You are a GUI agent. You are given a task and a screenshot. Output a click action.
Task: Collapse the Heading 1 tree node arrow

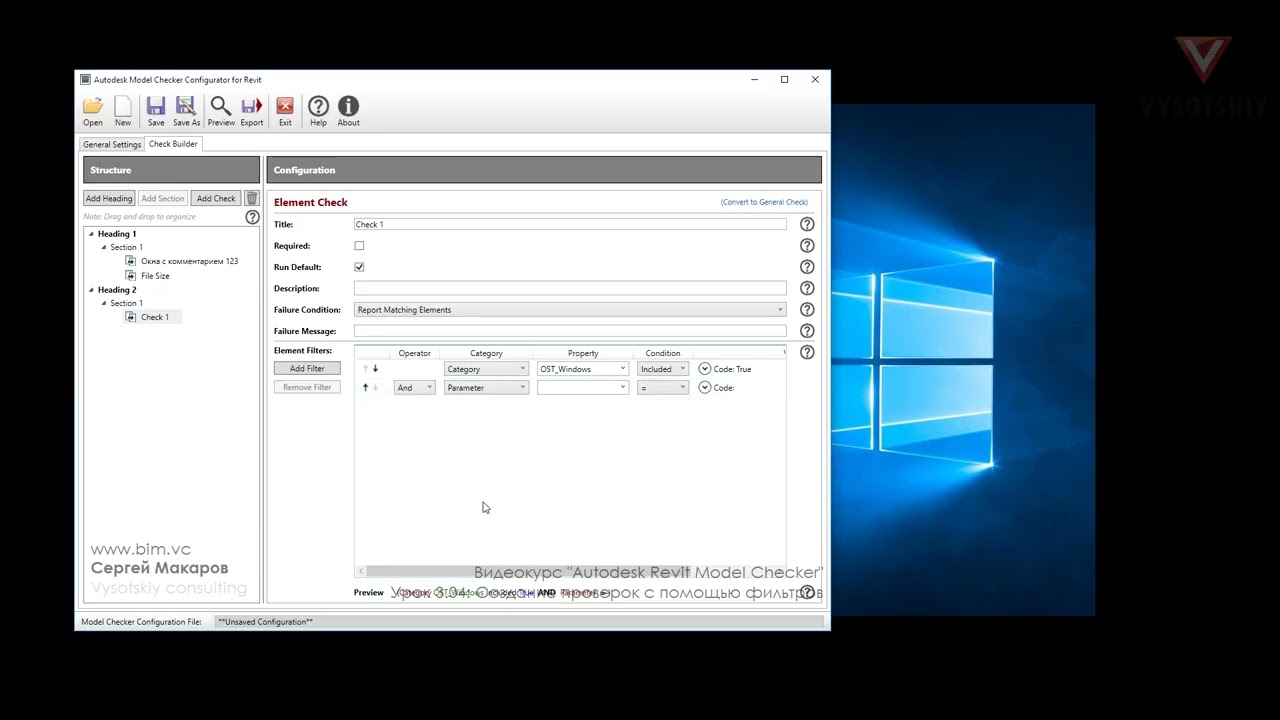point(91,234)
